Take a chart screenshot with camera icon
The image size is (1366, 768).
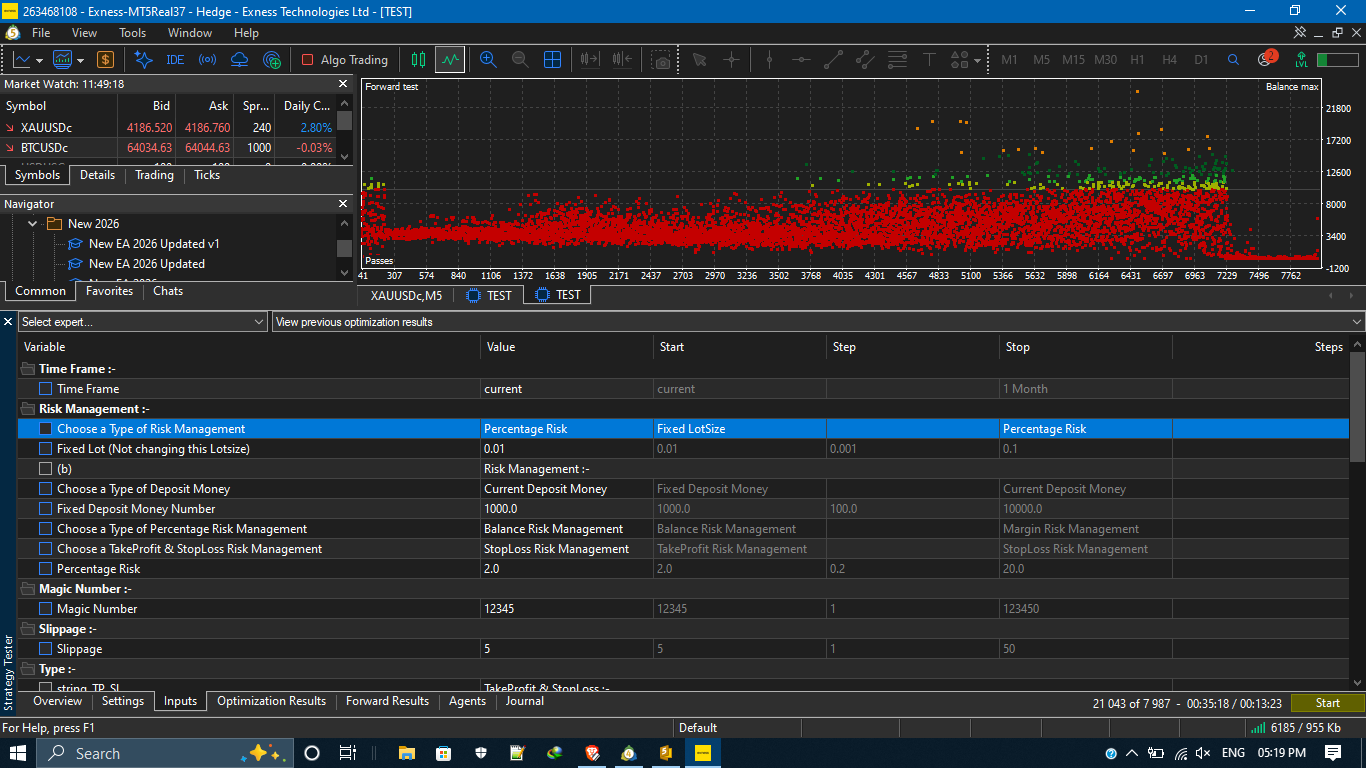661,61
